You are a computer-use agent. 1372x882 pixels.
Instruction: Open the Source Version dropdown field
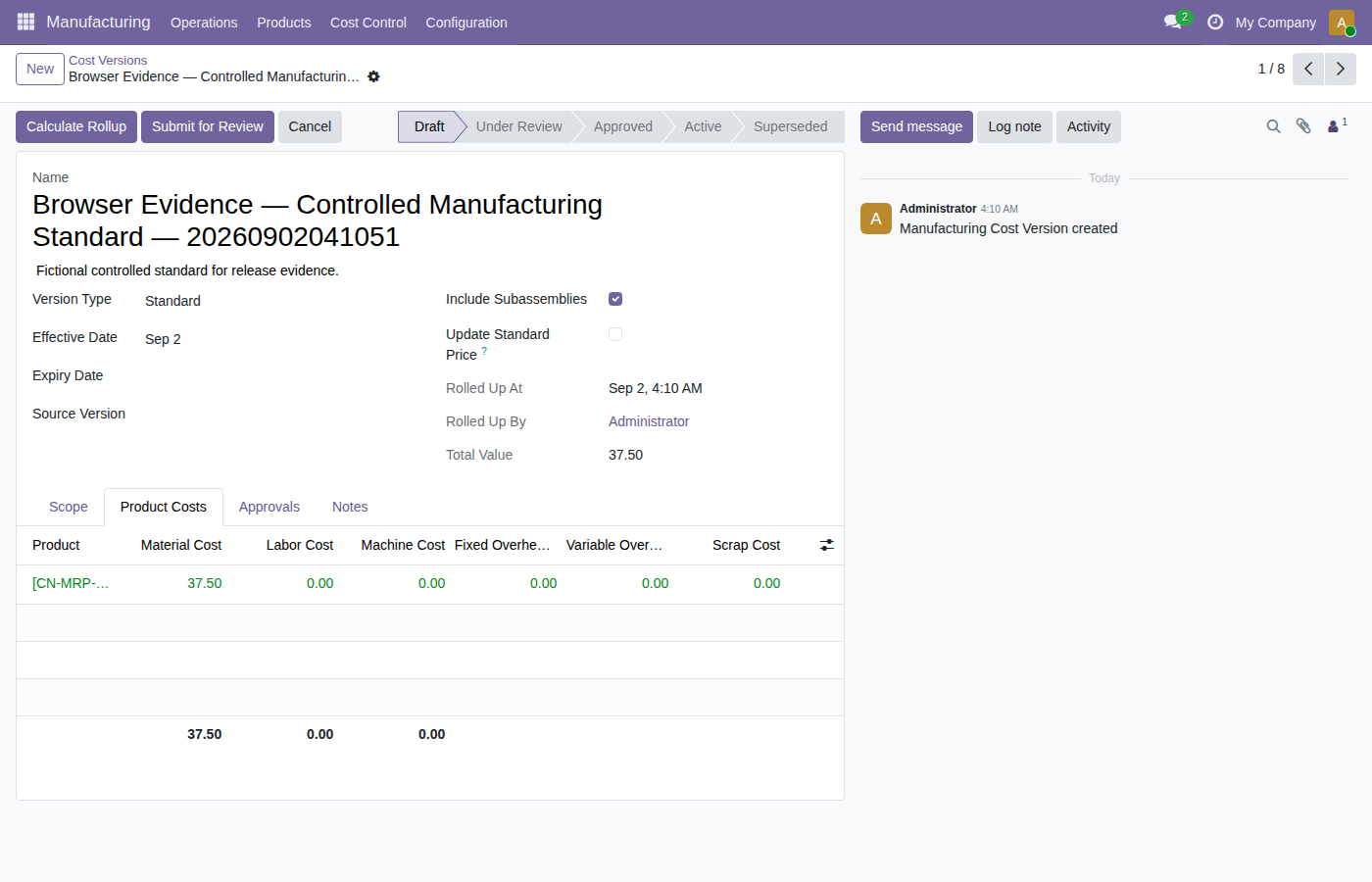(x=279, y=416)
